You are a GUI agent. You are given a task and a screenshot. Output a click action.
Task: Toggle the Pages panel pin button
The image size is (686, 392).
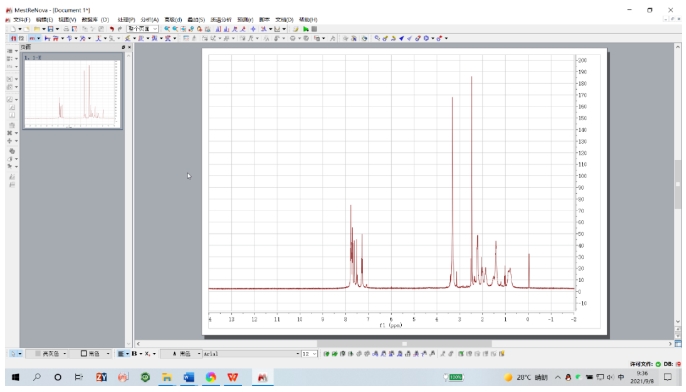click(x=123, y=47)
